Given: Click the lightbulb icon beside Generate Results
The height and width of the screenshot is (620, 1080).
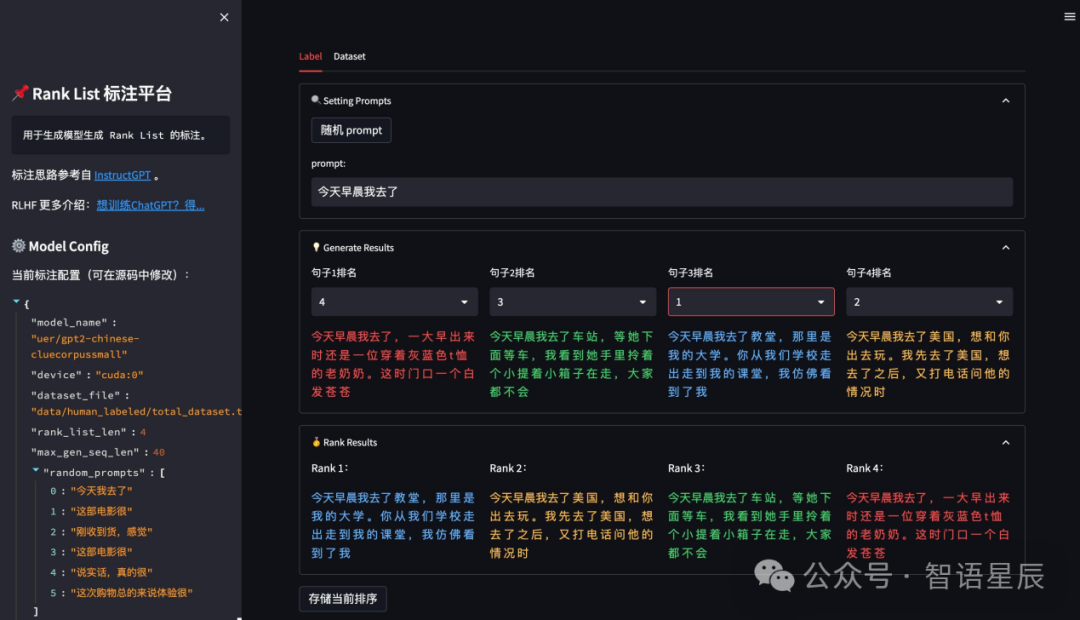Looking at the screenshot, I should (x=315, y=247).
